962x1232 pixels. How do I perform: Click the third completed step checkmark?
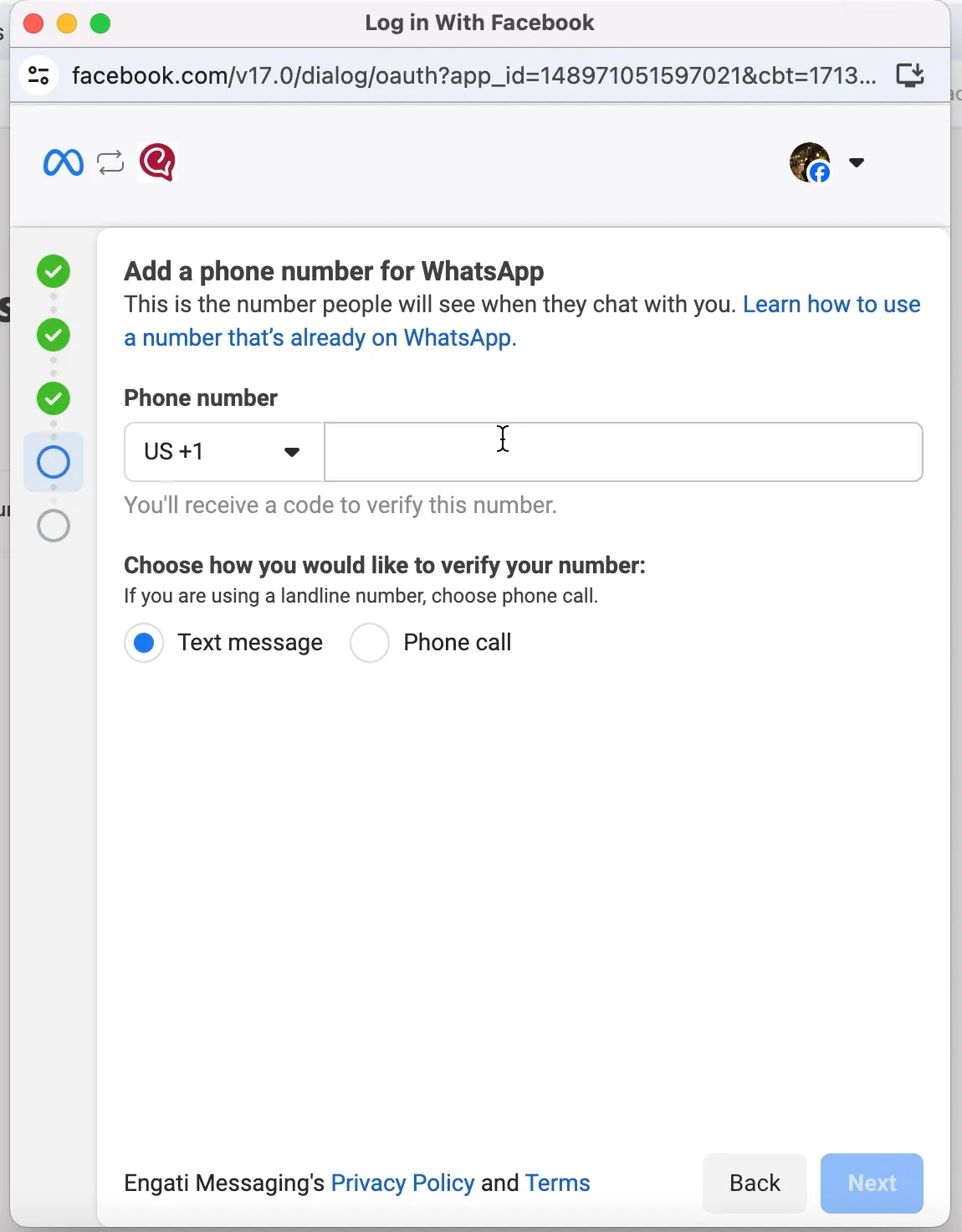tap(54, 398)
